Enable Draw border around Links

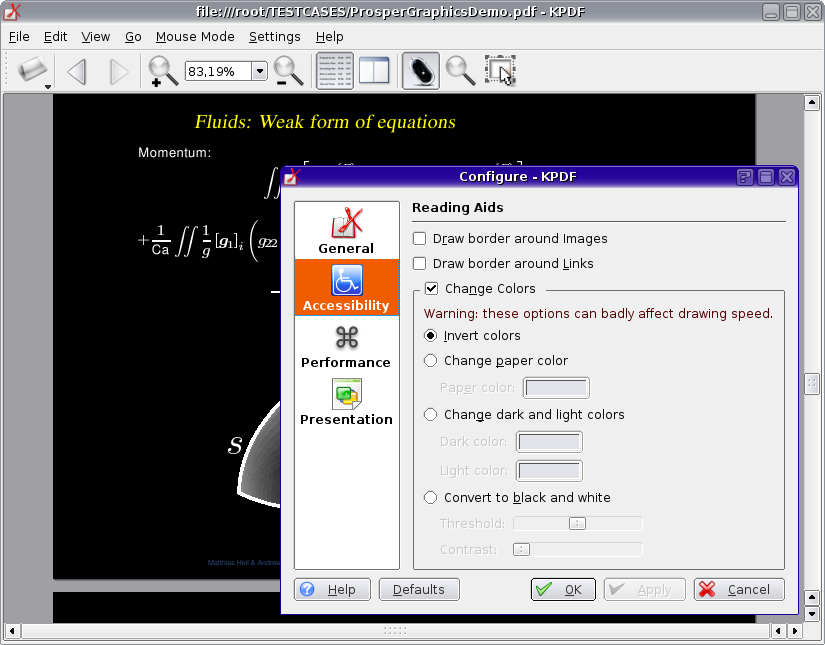419,264
